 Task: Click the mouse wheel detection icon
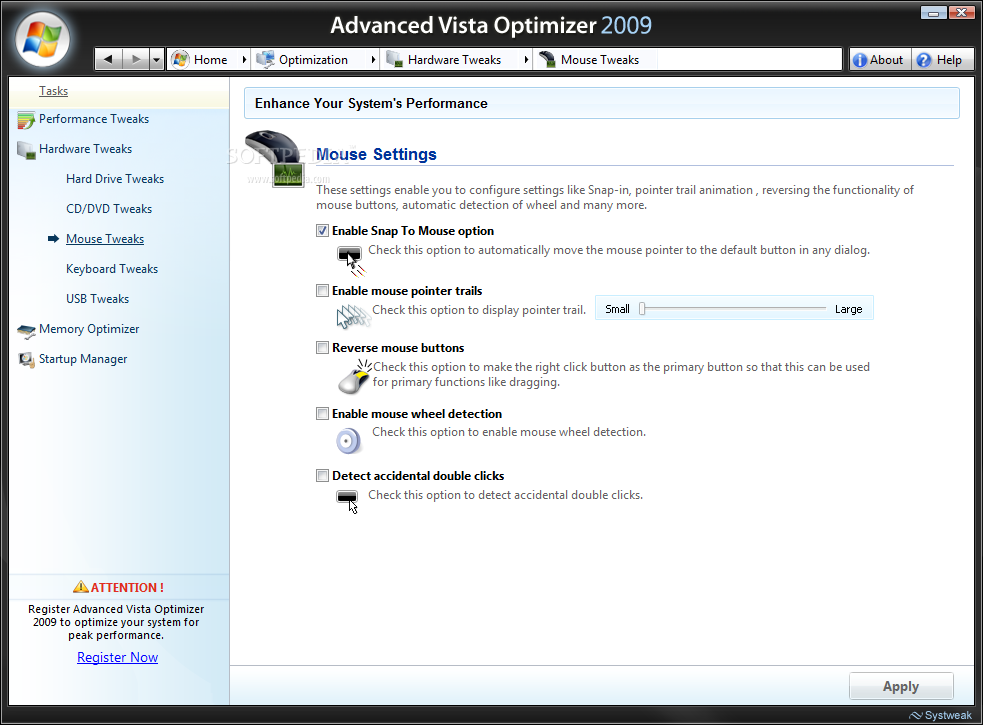[349, 440]
